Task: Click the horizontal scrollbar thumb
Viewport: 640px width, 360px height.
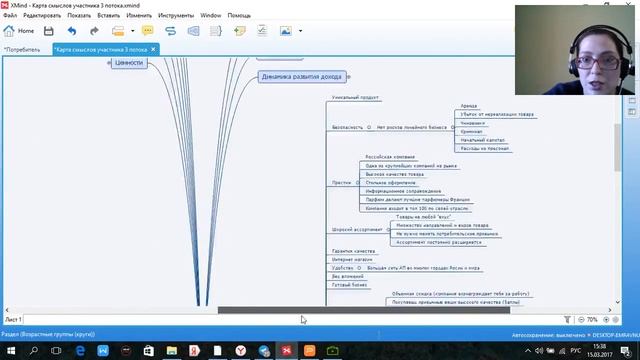Action: tap(364, 310)
